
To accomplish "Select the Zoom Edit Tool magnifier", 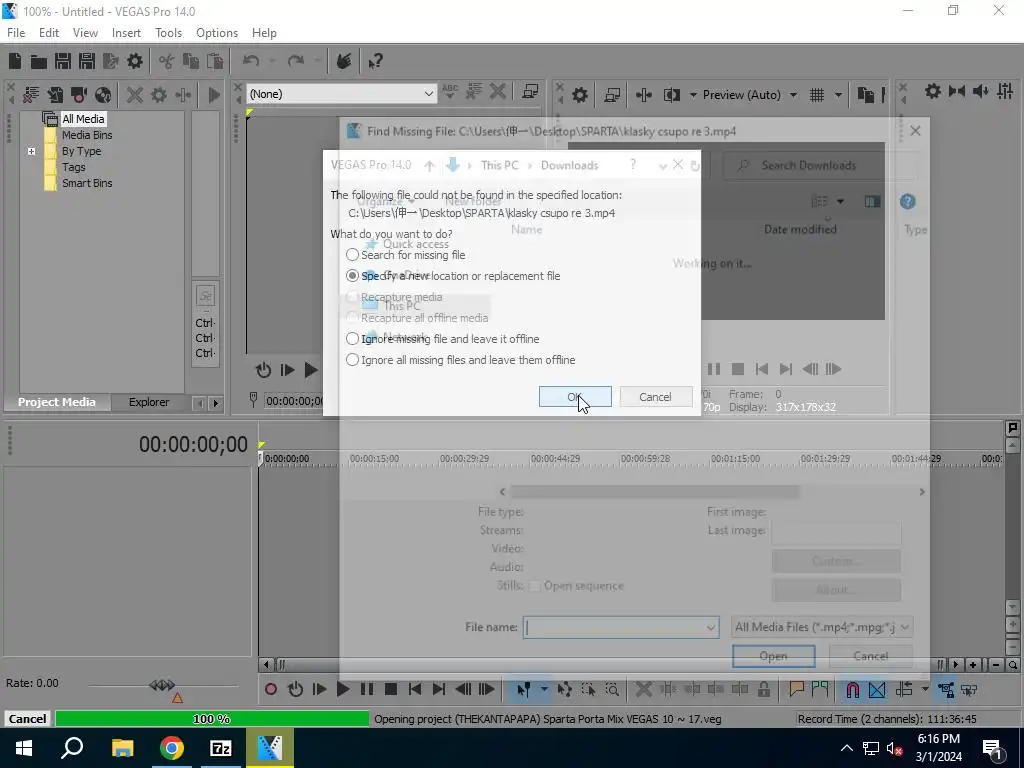I will tap(612, 689).
